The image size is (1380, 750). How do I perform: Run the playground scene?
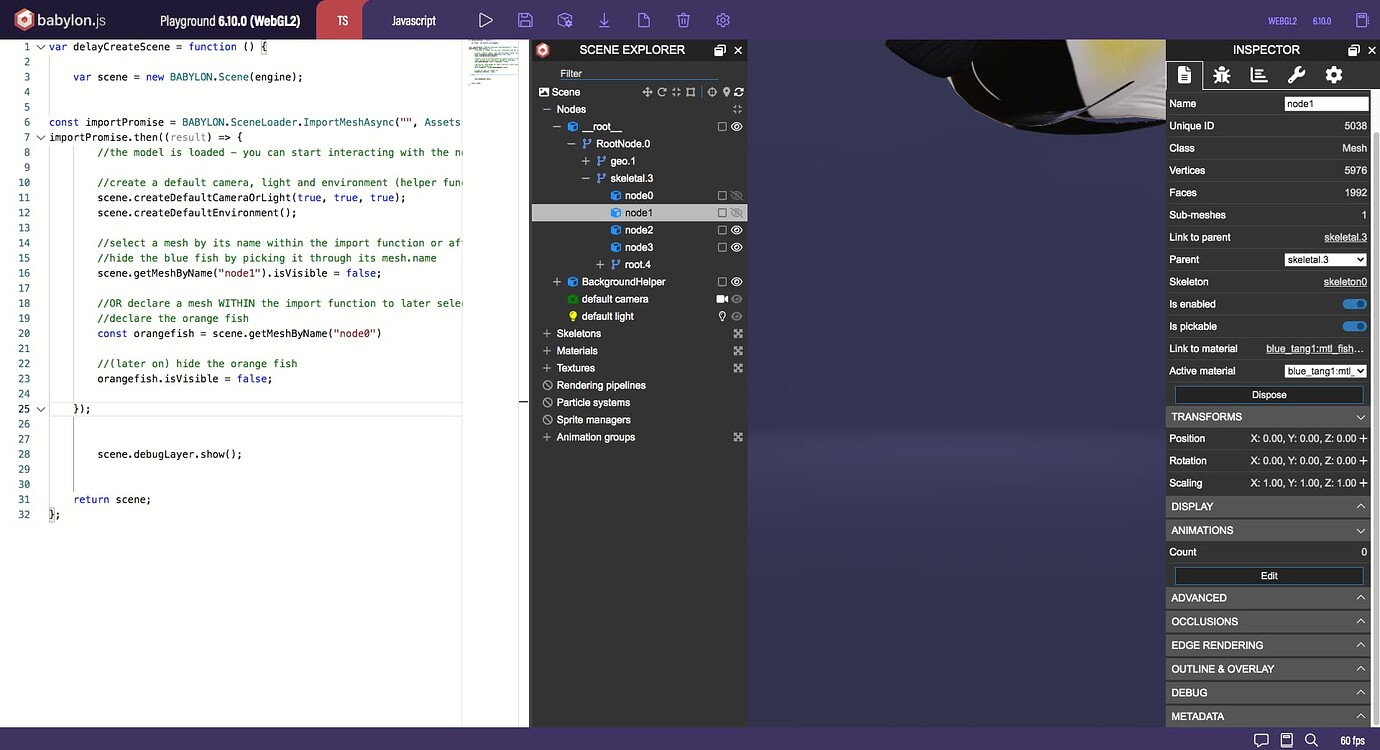pyautogui.click(x=486, y=19)
